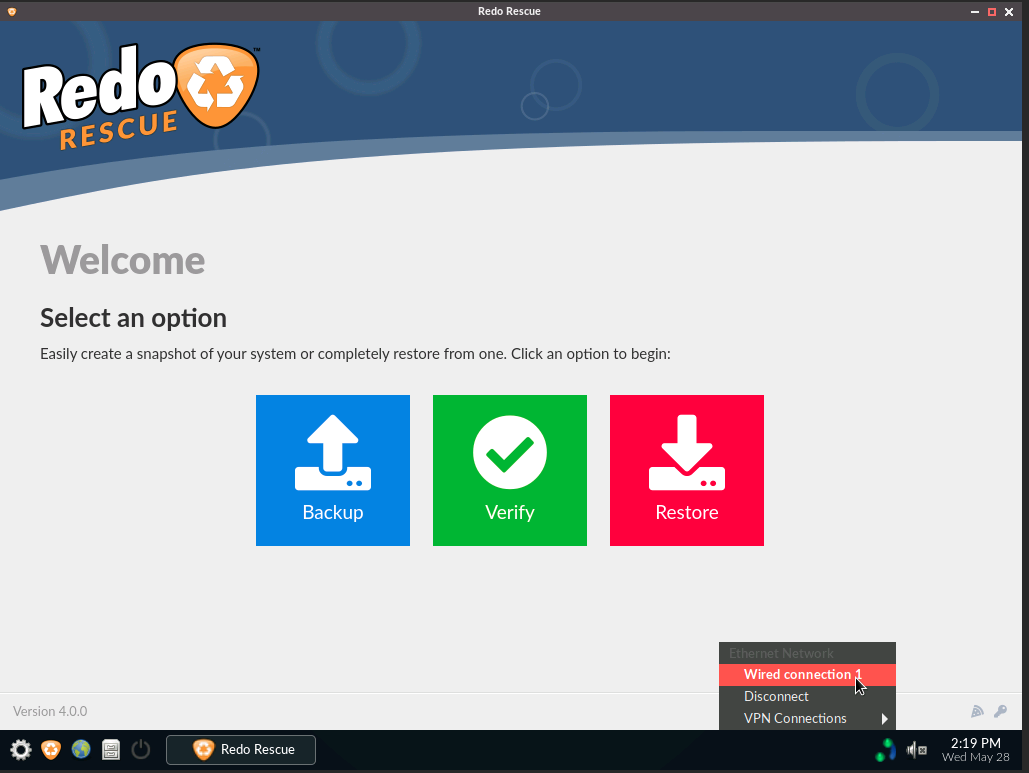Start a Backup with the blue tile

pos(333,470)
